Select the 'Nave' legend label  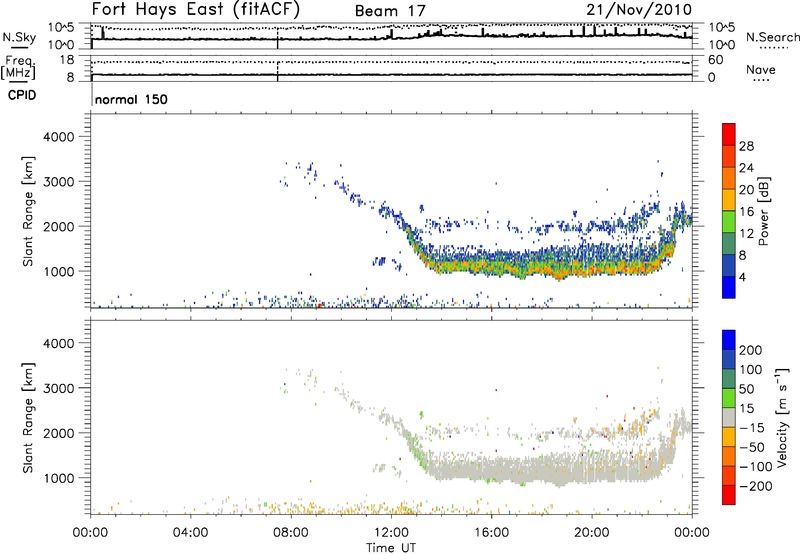[x=760, y=69]
